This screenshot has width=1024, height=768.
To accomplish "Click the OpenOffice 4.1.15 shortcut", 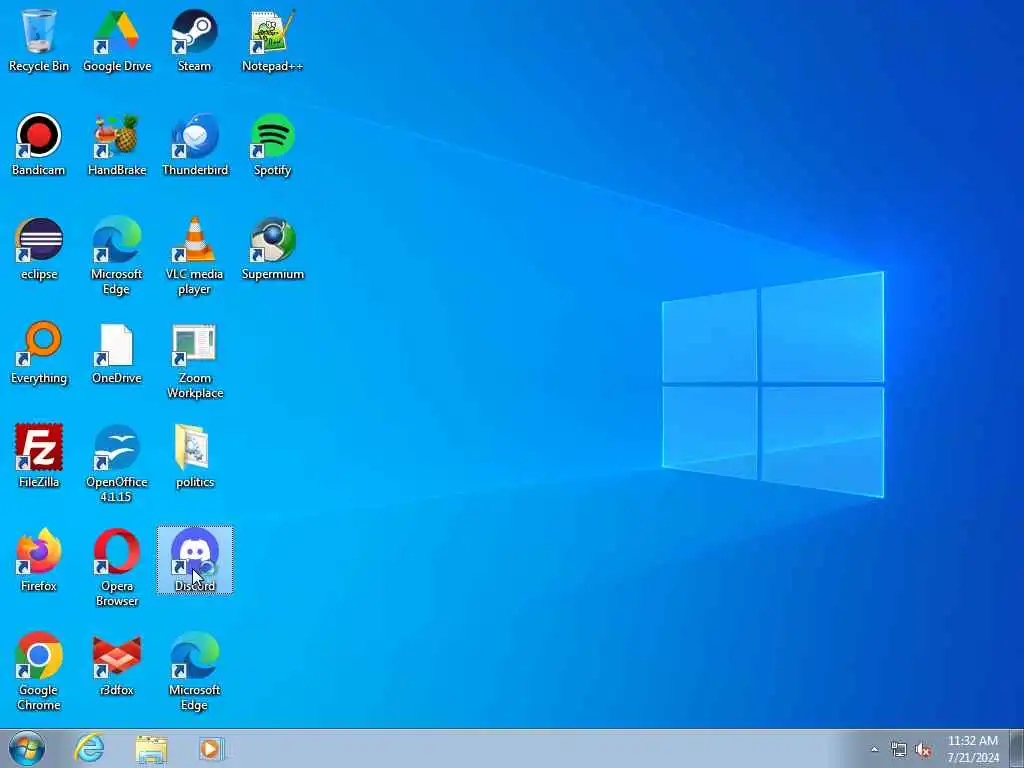I will pyautogui.click(x=117, y=464).
